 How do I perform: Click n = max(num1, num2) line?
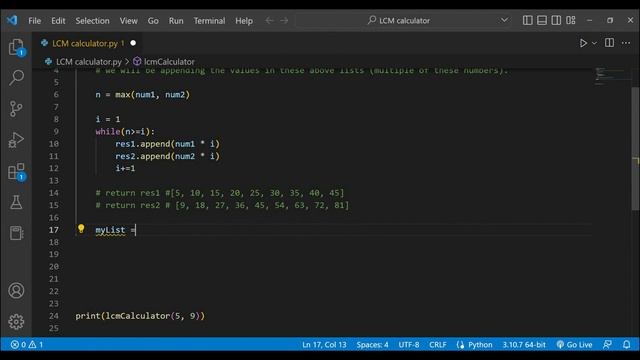click(x=142, y=95)
